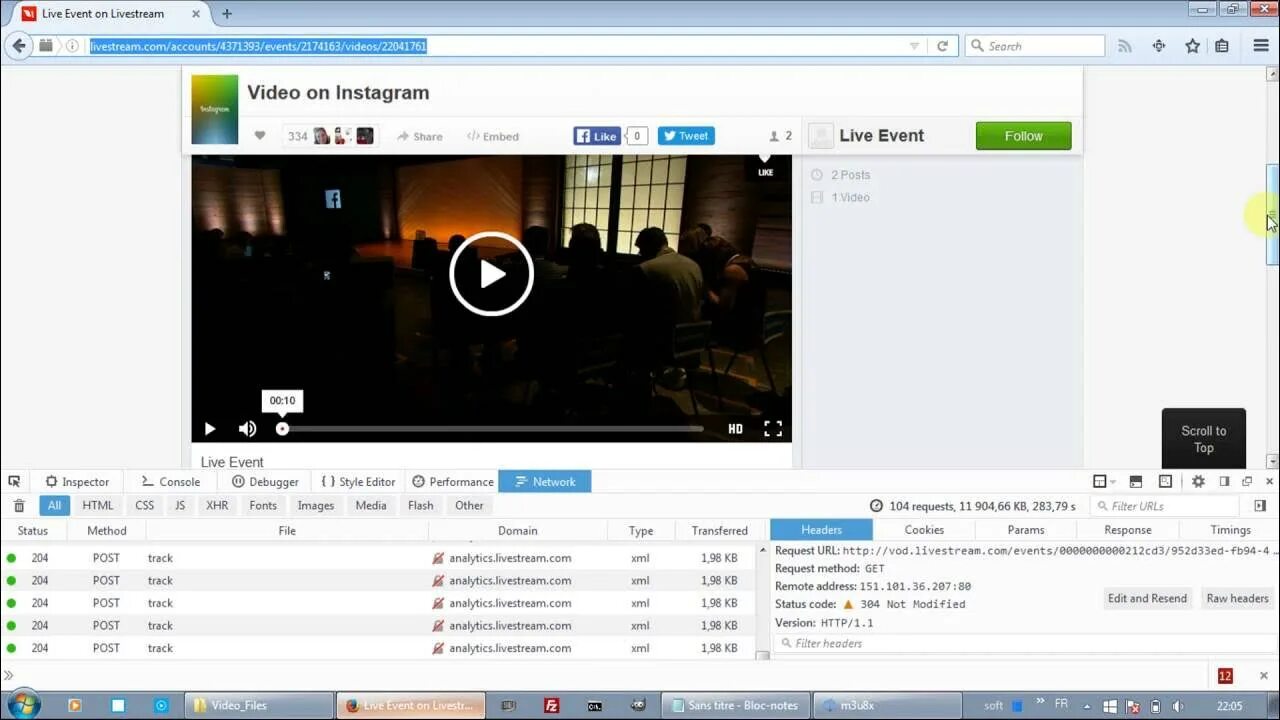This screenshot has height=720, width=1280.
Task: Open the Response tab in request details
Action: [1128, 530]
